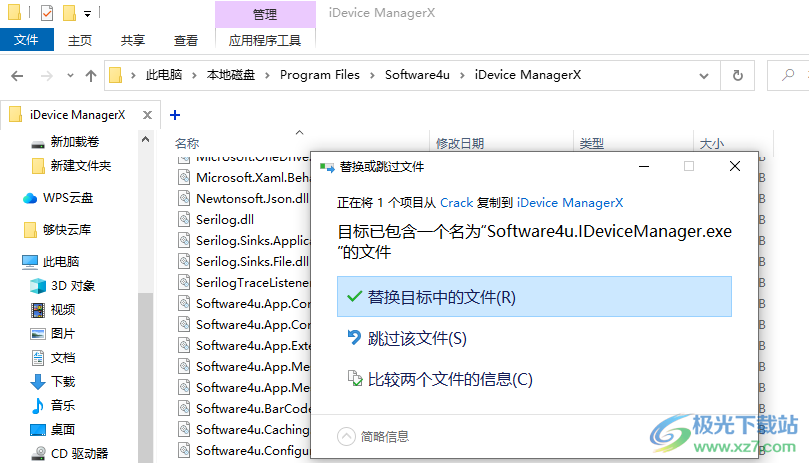Refresh the current folder view
The width and height of the screenshot is (809, 463).
coord(738,76)
